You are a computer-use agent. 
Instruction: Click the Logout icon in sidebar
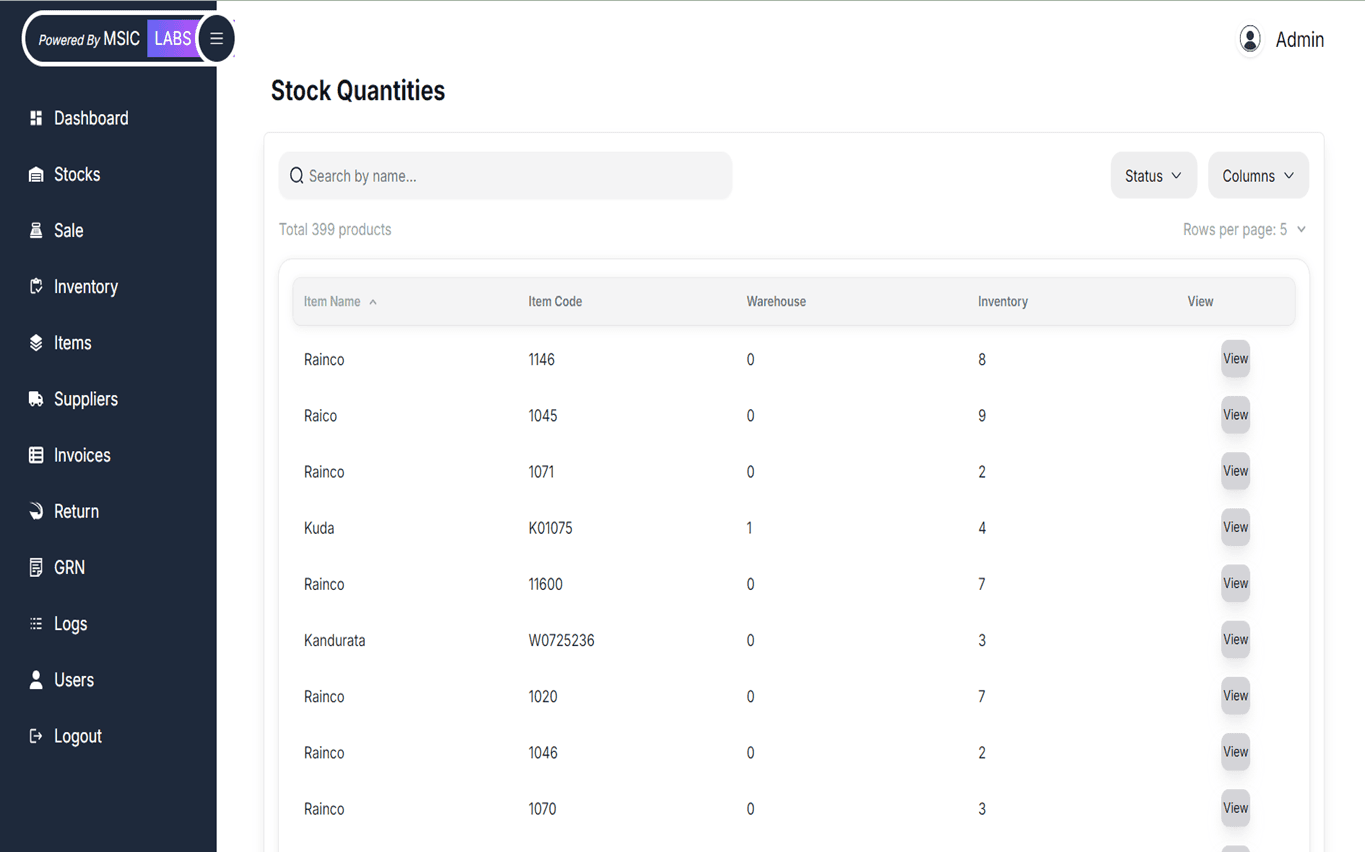coord(36,736)
